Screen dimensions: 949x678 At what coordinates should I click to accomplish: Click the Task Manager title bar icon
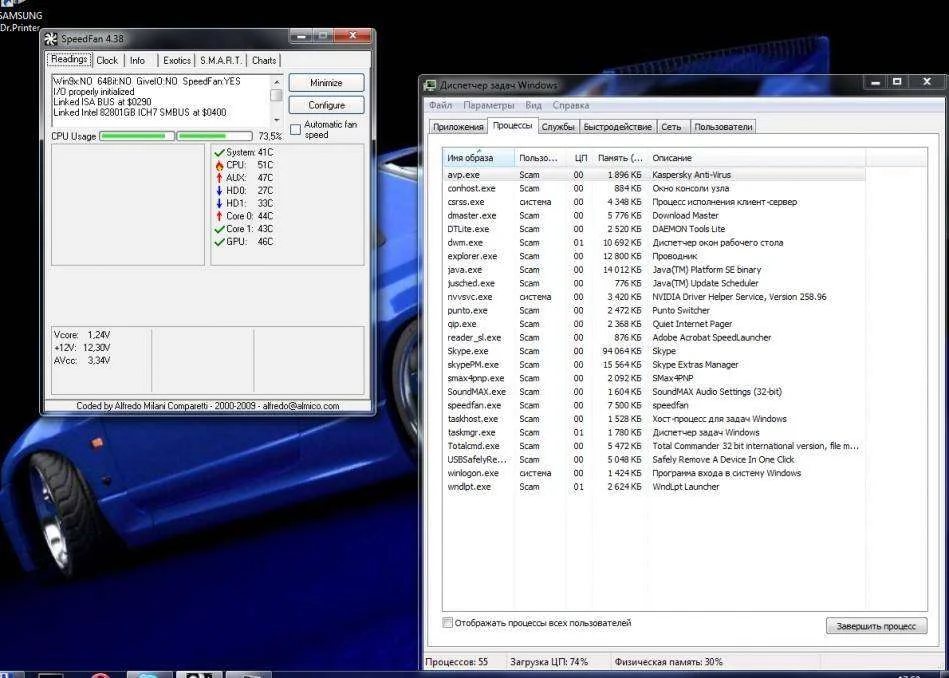(x=431, y=85)
